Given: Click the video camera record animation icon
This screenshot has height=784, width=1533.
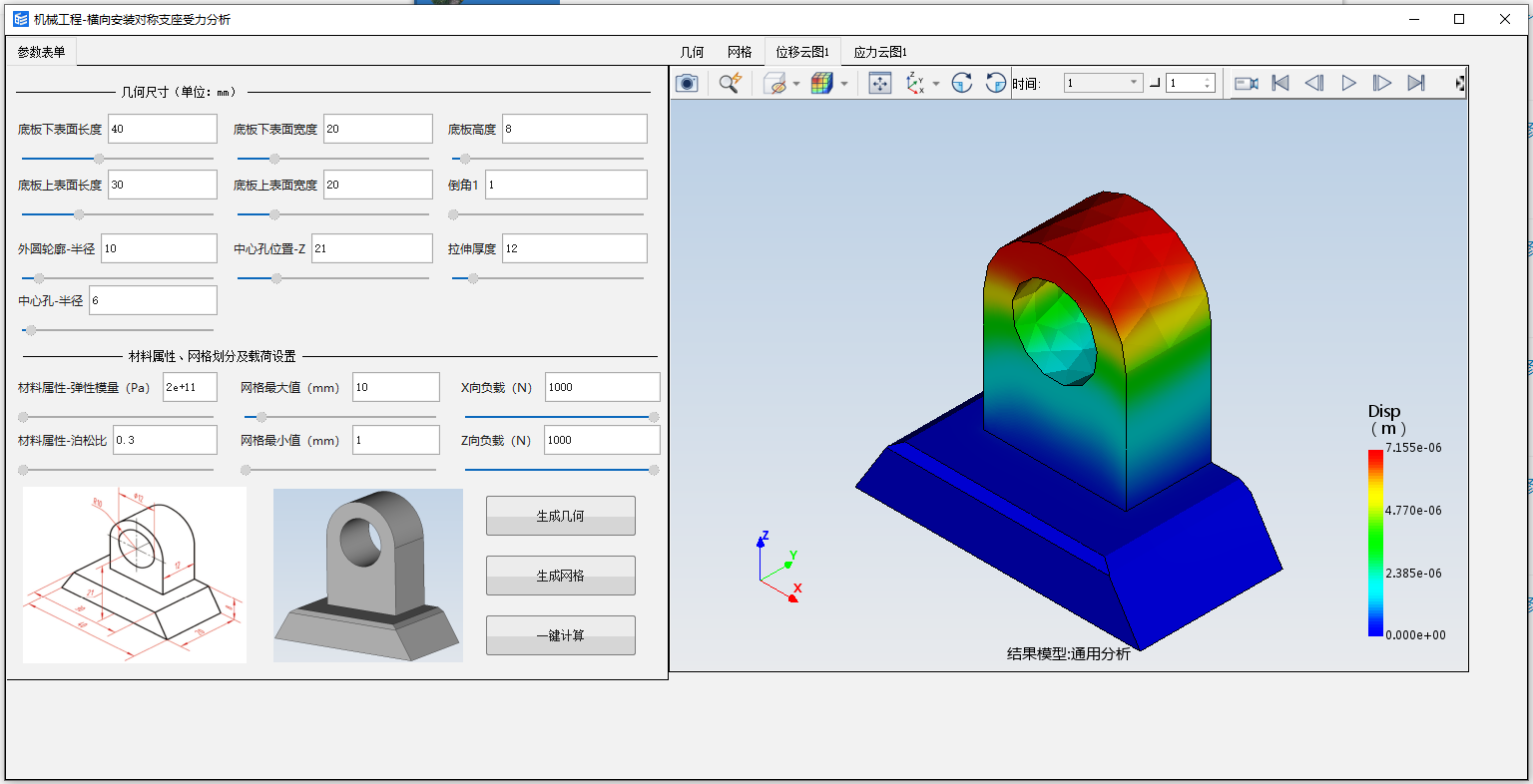Looking at the screenshot, I should point(1247,83).
